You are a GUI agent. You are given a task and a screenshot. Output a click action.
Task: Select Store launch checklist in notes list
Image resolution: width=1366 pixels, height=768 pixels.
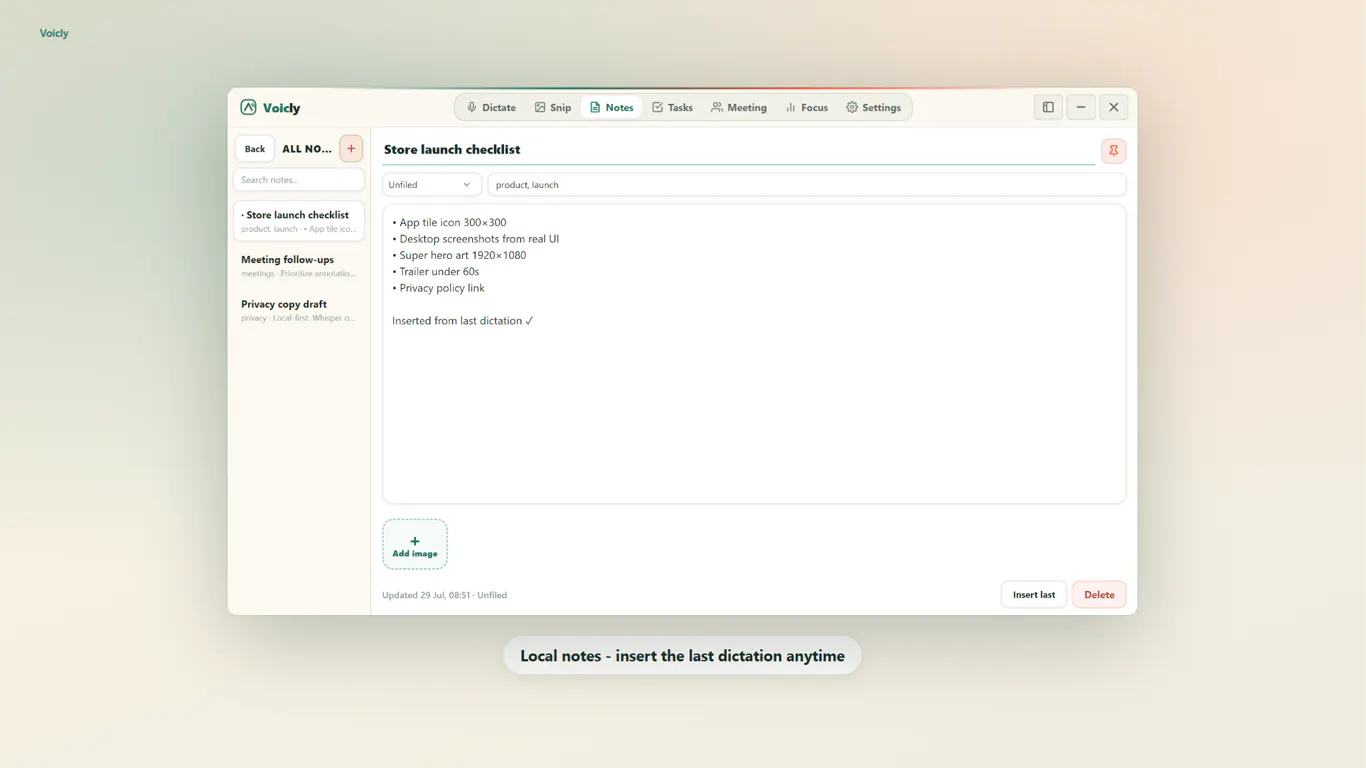(299, 221)
